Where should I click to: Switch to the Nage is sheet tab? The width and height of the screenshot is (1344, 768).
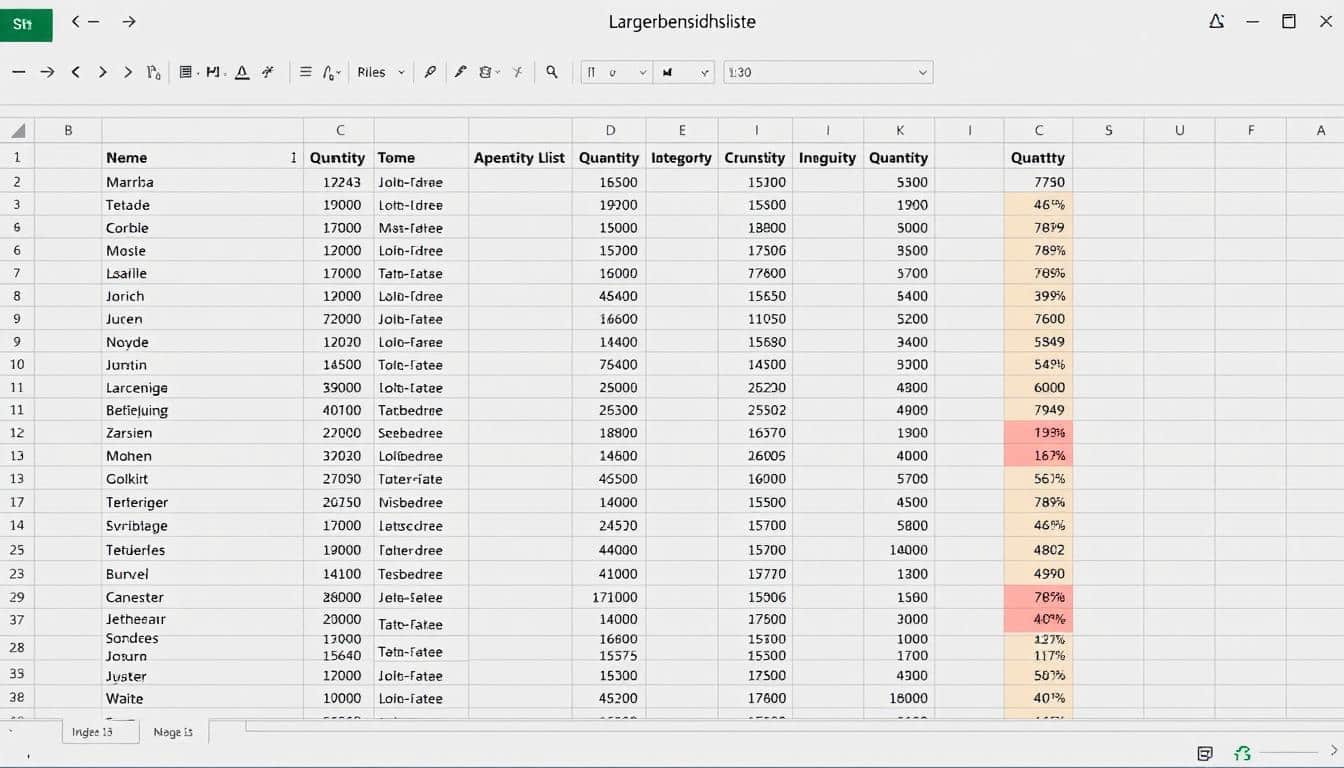click(x=173, y=732)
